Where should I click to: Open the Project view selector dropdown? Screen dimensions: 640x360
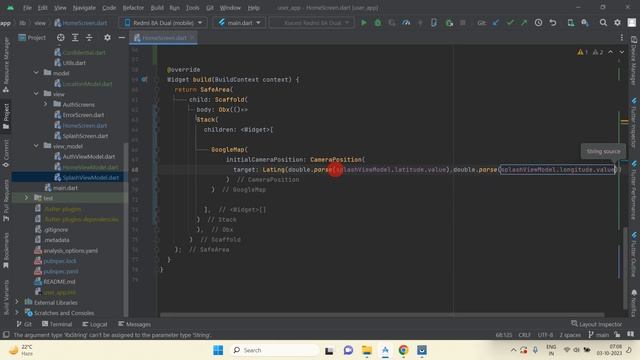point(32,38)
